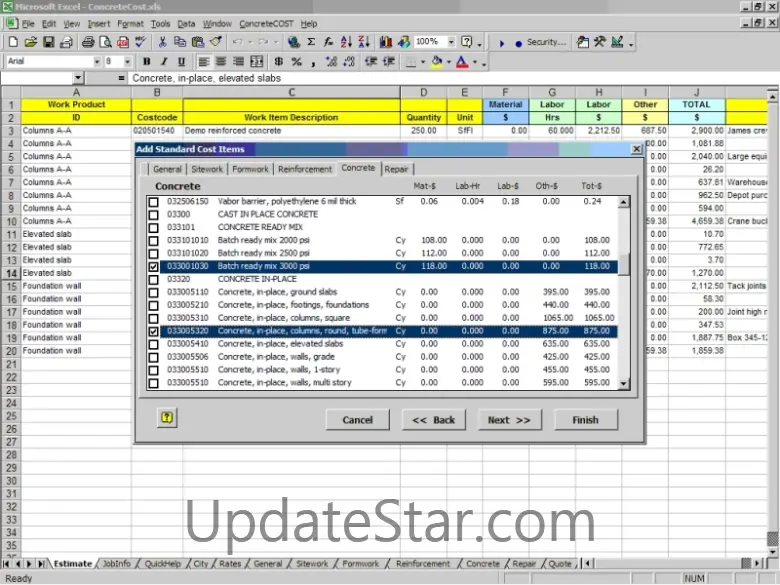This screenshot has width=780, height=585.
Task: Click the Finish button
Action: [x=585, y=420]
